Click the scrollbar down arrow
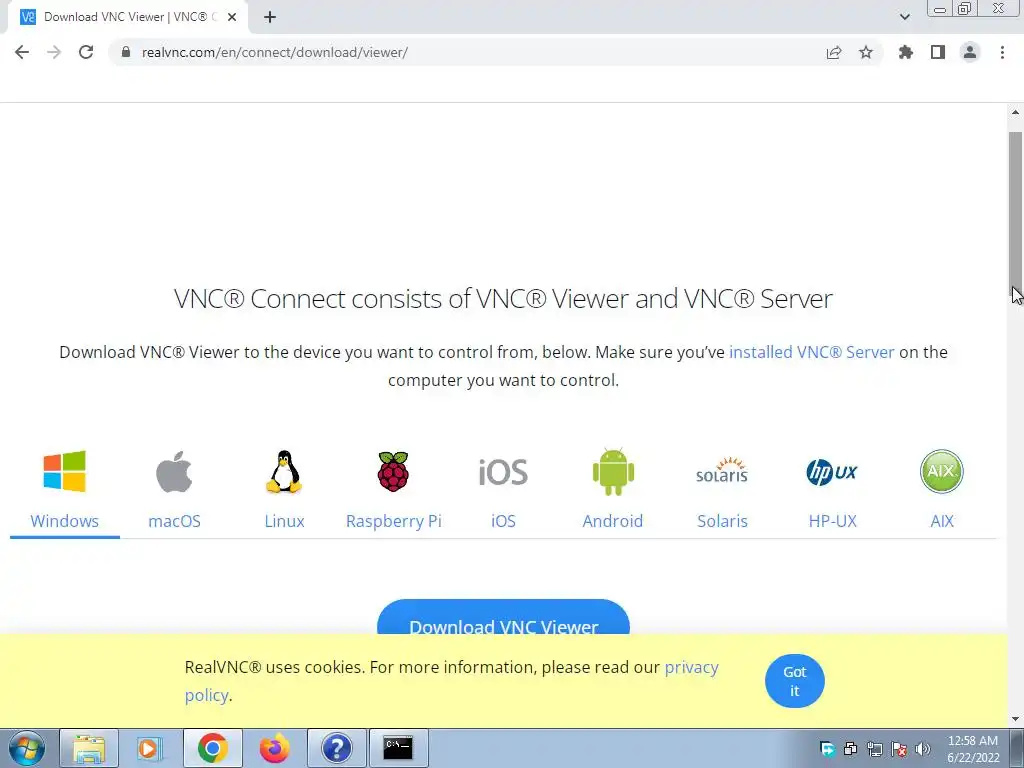Screen dimensions: 1024x768 pyautogui.click(x=1016, y=720)
